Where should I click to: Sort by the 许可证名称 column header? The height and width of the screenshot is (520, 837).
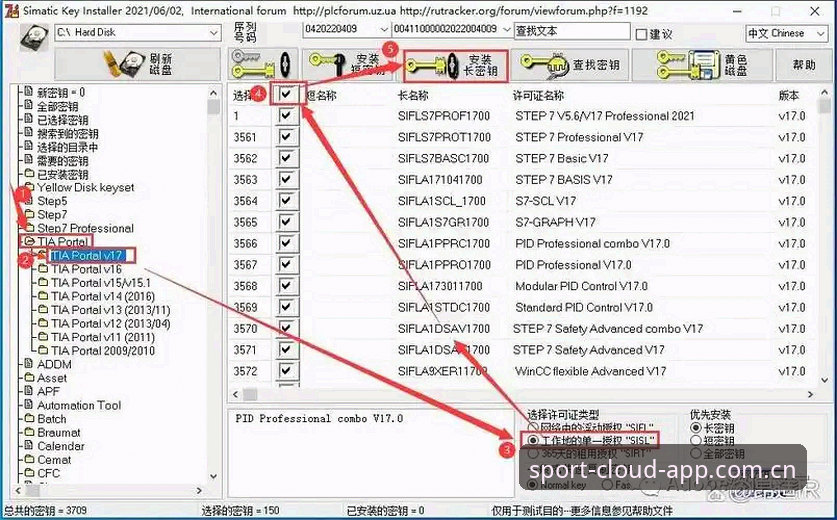click(x=538, y=96)
